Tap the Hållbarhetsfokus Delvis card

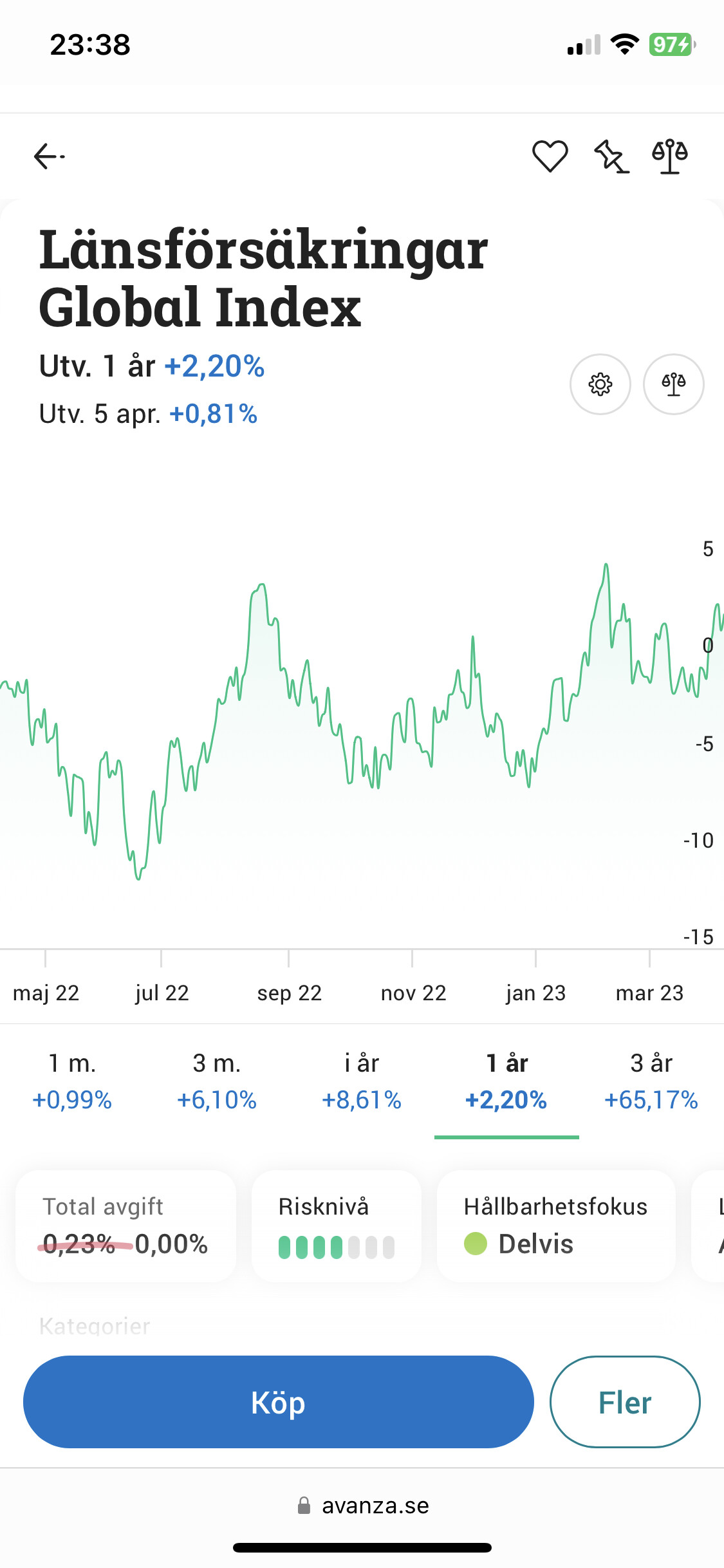point(556,1226)
